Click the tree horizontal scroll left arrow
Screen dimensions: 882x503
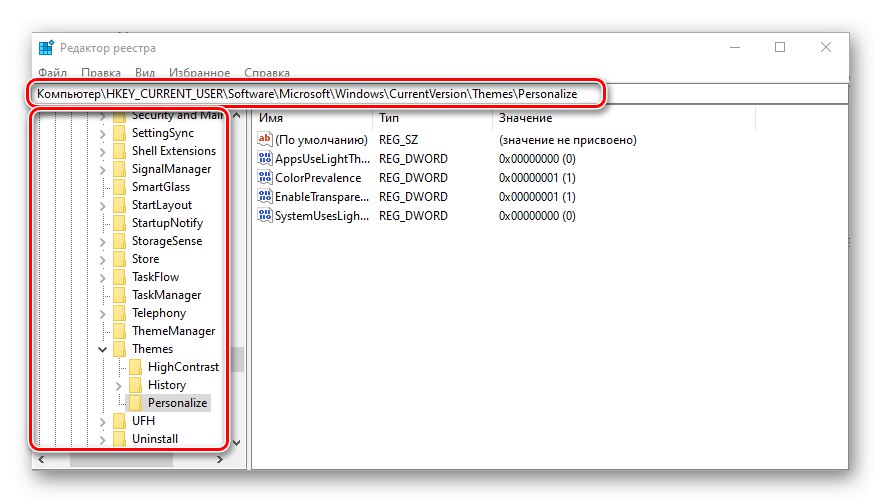pyautogui.click(x=41, y=460)
